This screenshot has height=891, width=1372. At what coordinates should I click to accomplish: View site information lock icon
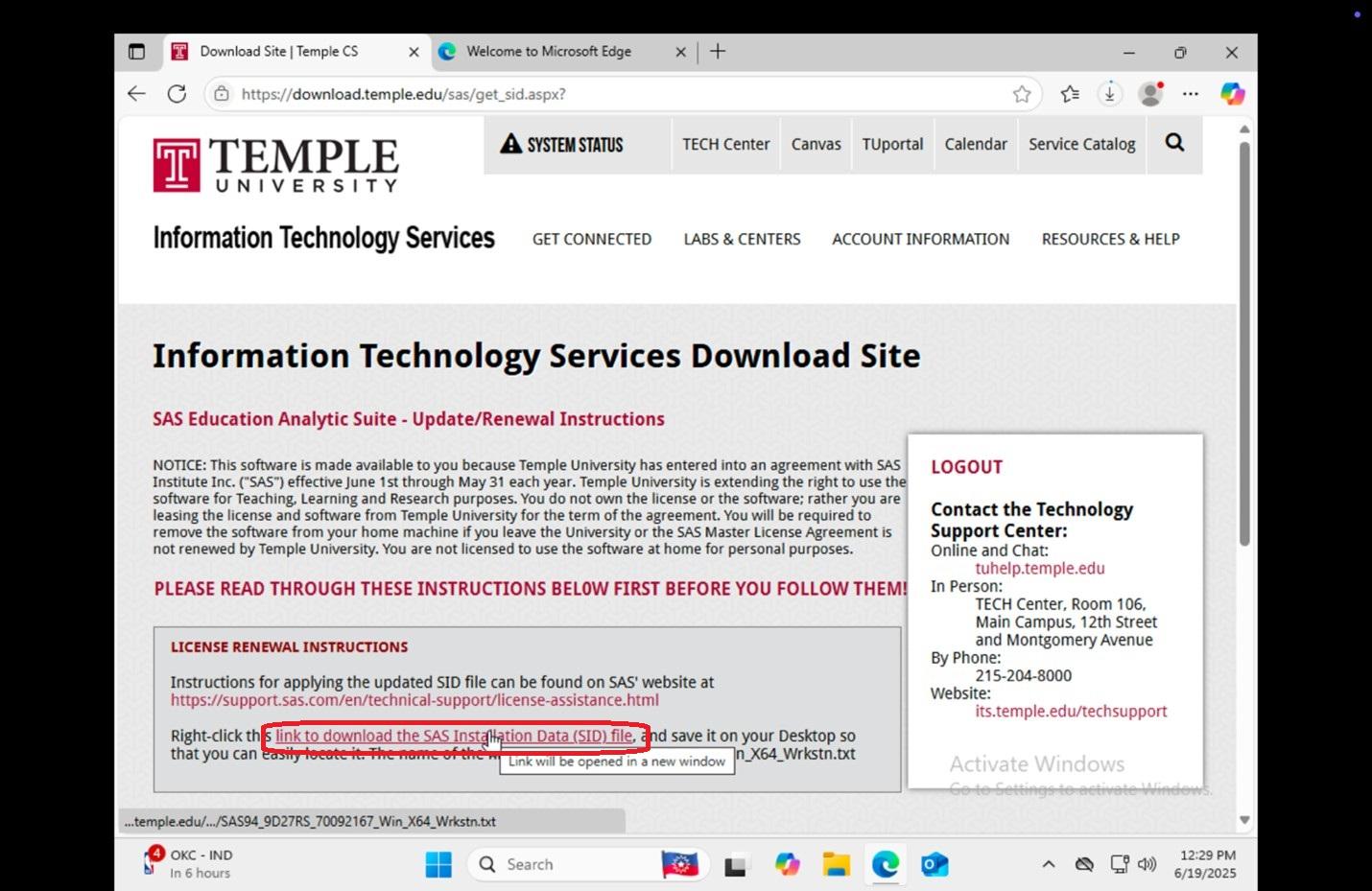[222, 94]
